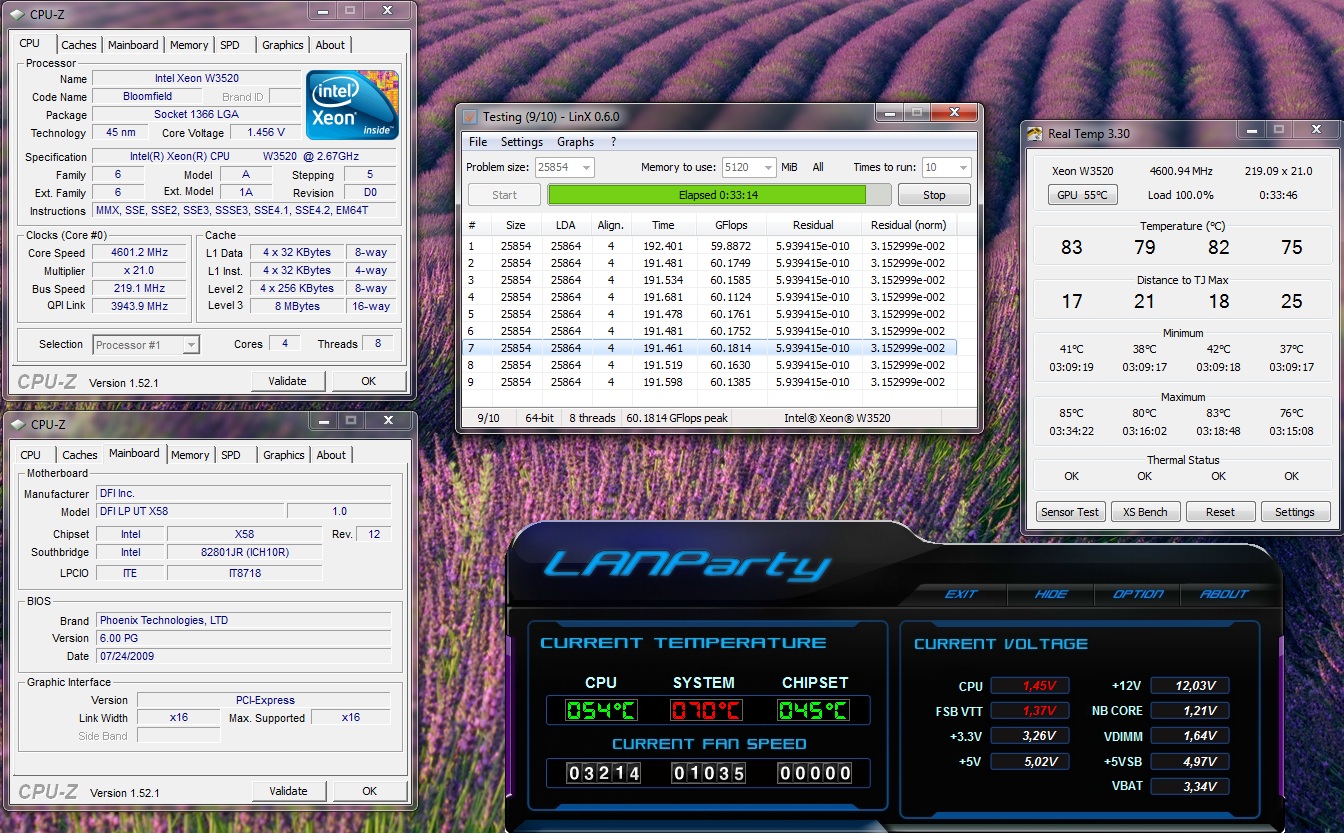Click the GPU 55°C button in Real Temp
Viewport: 1344px width, 833px height.
1082,195
